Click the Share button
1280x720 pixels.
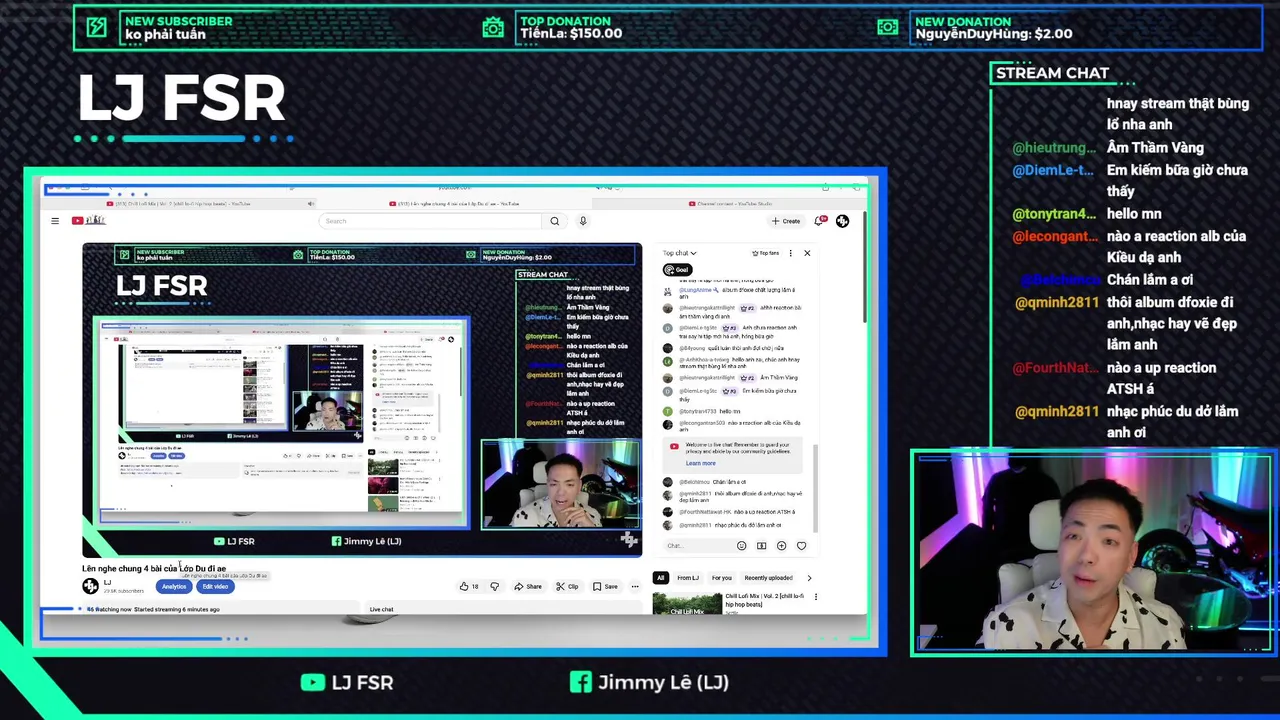coord(528,586)
